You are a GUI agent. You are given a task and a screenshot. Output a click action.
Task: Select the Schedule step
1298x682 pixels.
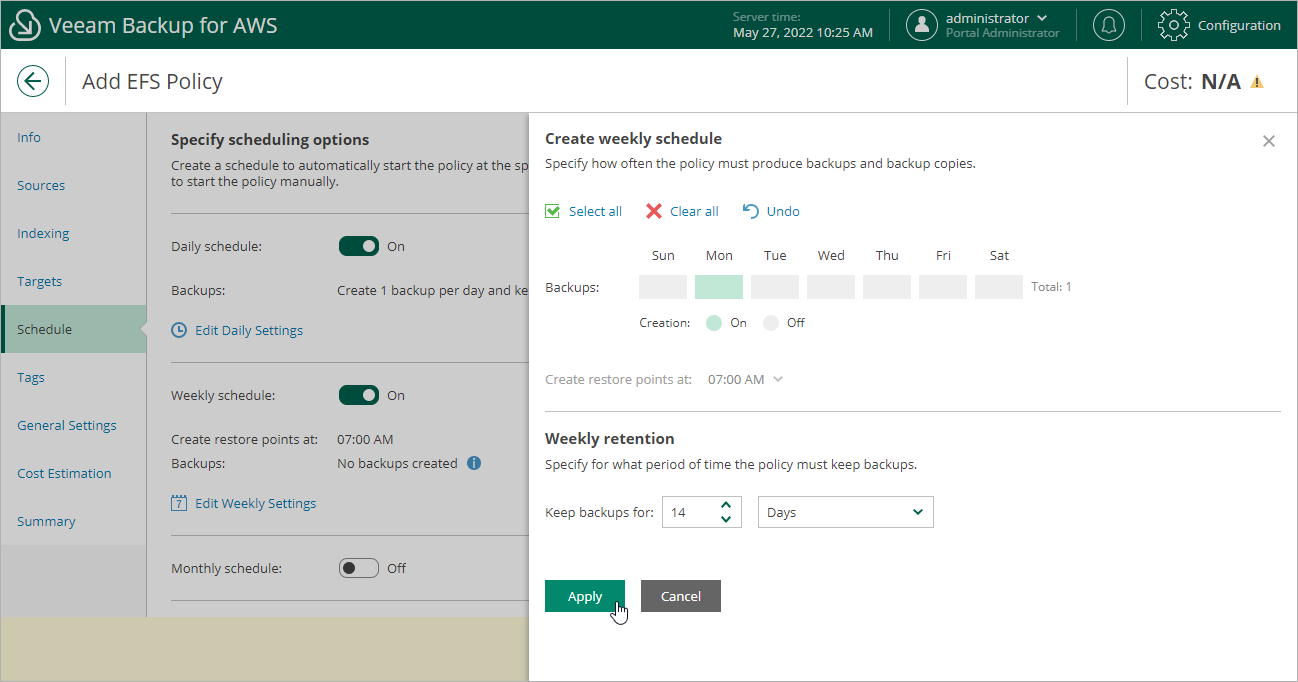pos(74,329)
